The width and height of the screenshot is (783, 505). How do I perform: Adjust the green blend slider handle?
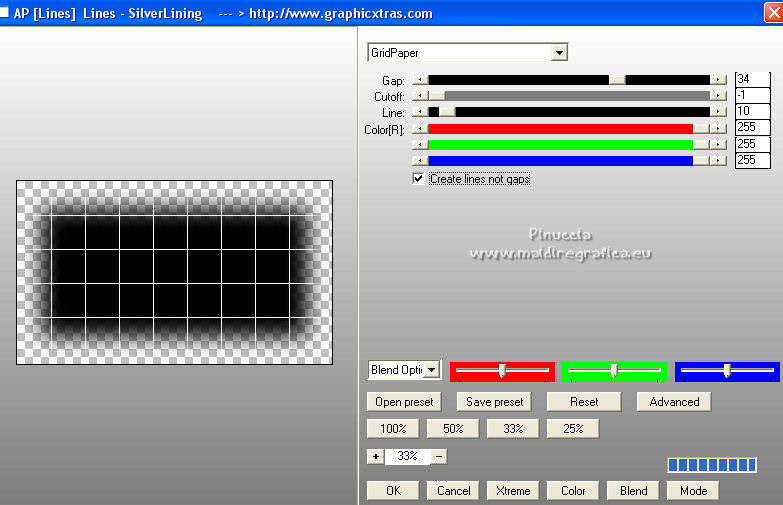click(x=614, y=370)
